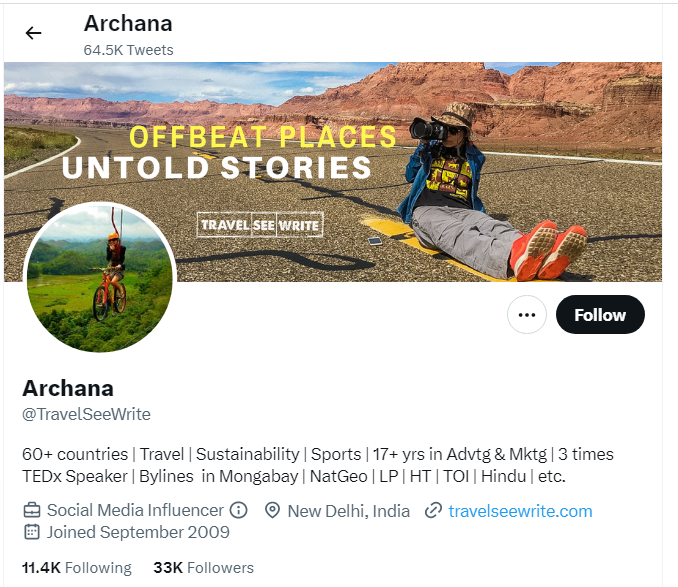This screenshot has height=587, width=678.
Task: Open the Offbeat Places header banner image
Action: [333, 172]
